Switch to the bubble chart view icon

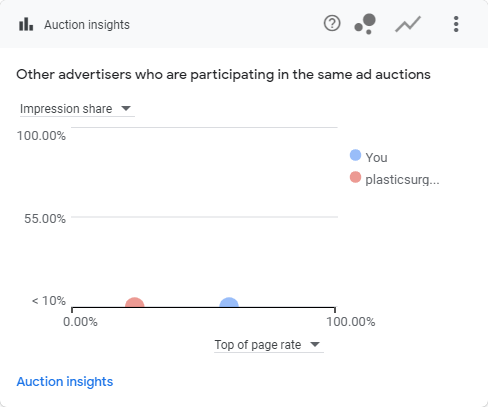[365, 24]
